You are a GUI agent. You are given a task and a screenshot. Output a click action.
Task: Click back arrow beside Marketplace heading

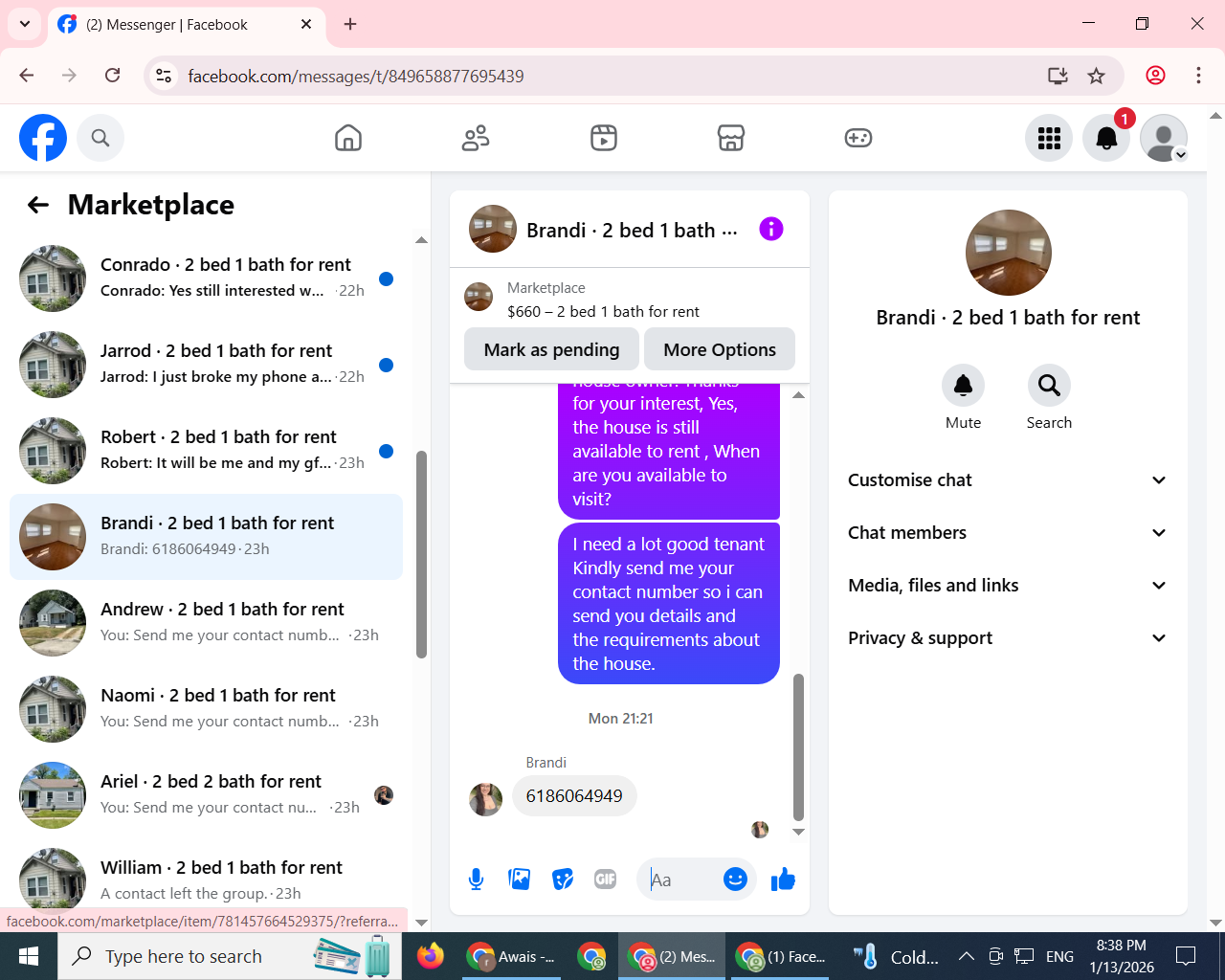coord(38,205)
